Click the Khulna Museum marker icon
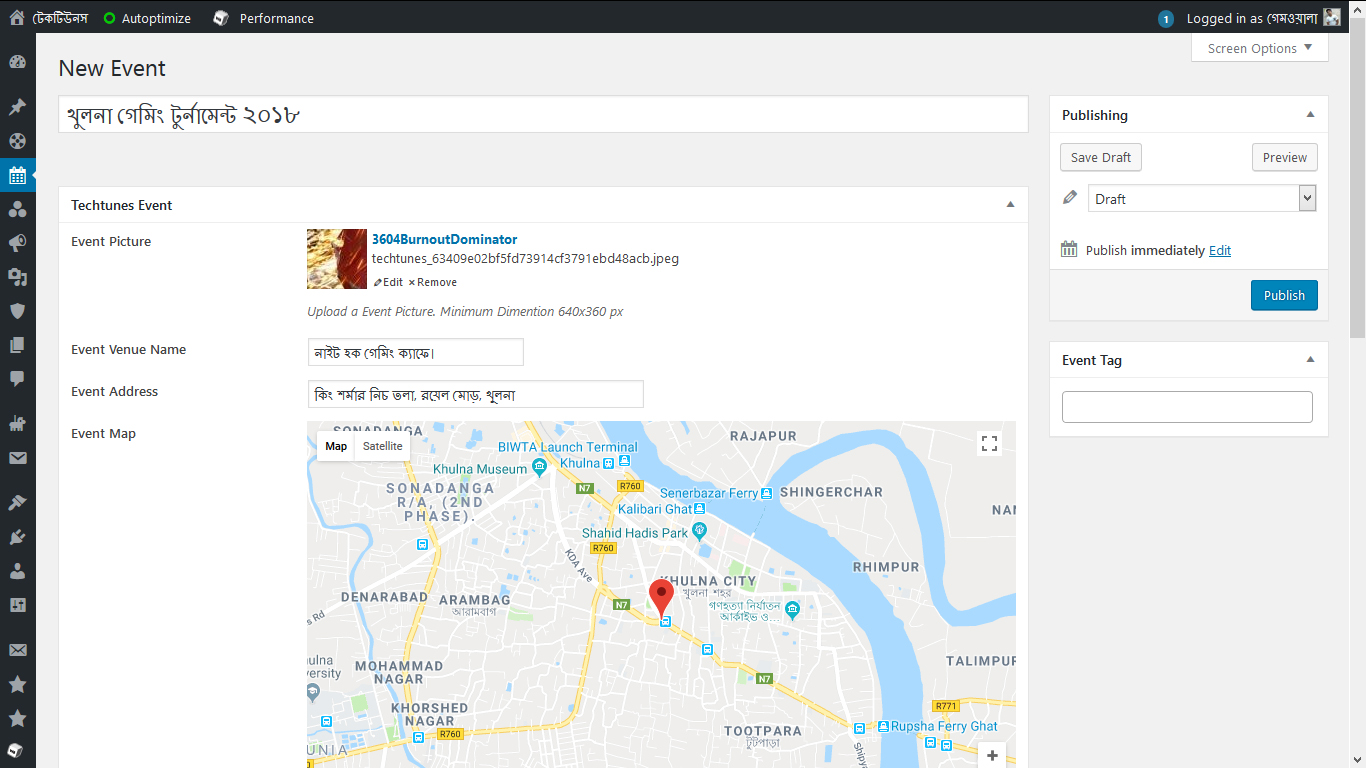Viewport: 1366px width, 768px height. click(540, 467)
